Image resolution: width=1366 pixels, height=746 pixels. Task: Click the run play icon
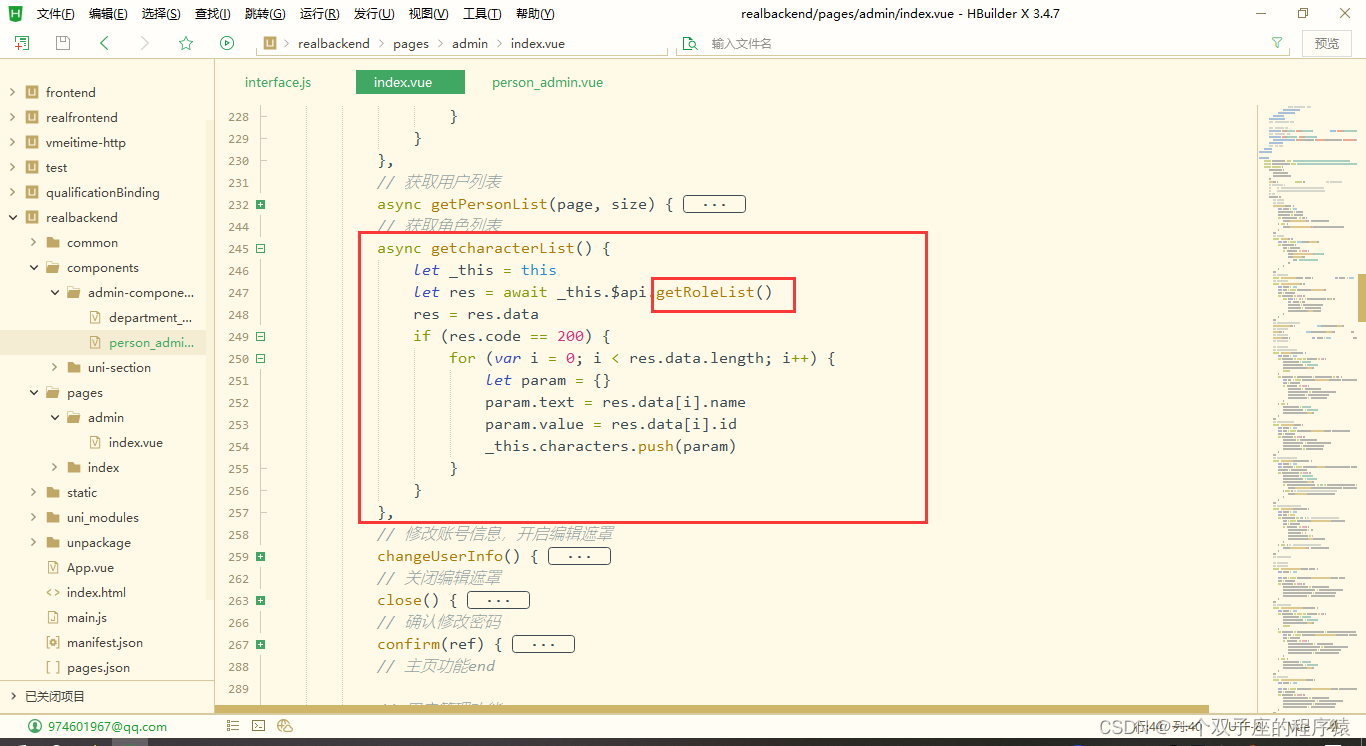coord(227,43)
